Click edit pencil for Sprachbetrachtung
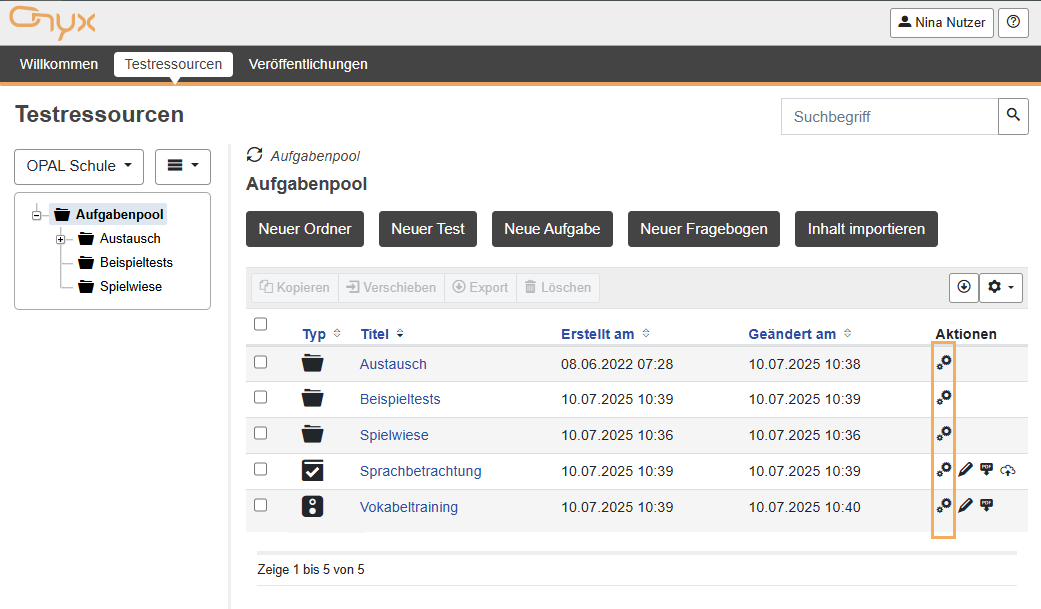 click(965, 470)
